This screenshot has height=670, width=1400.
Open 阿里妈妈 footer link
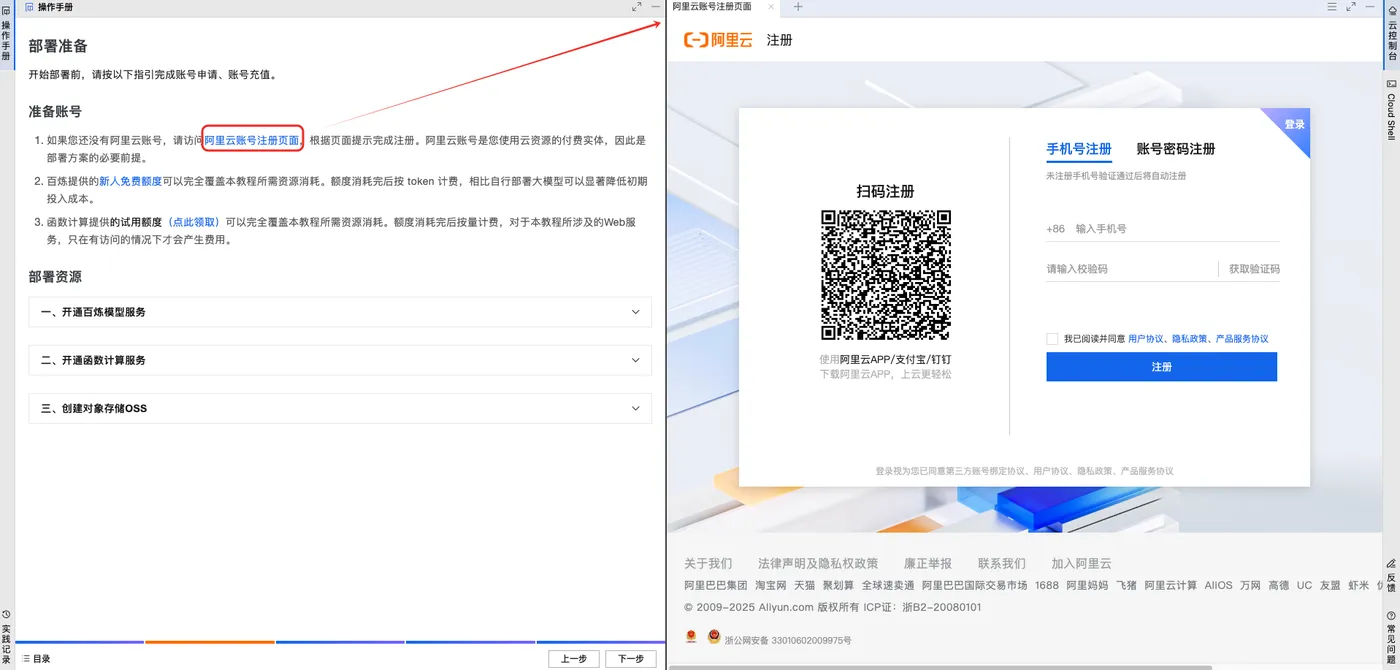(1087, 586)
